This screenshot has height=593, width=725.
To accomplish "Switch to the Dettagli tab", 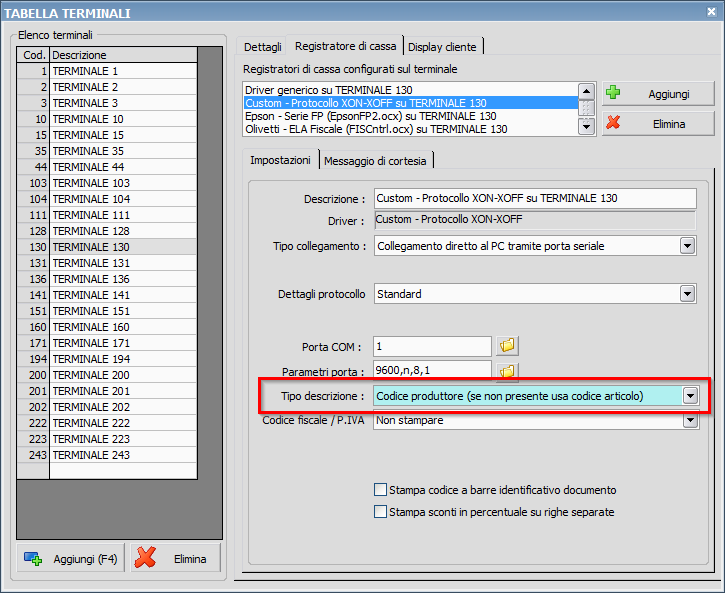I will pos(262,47).
